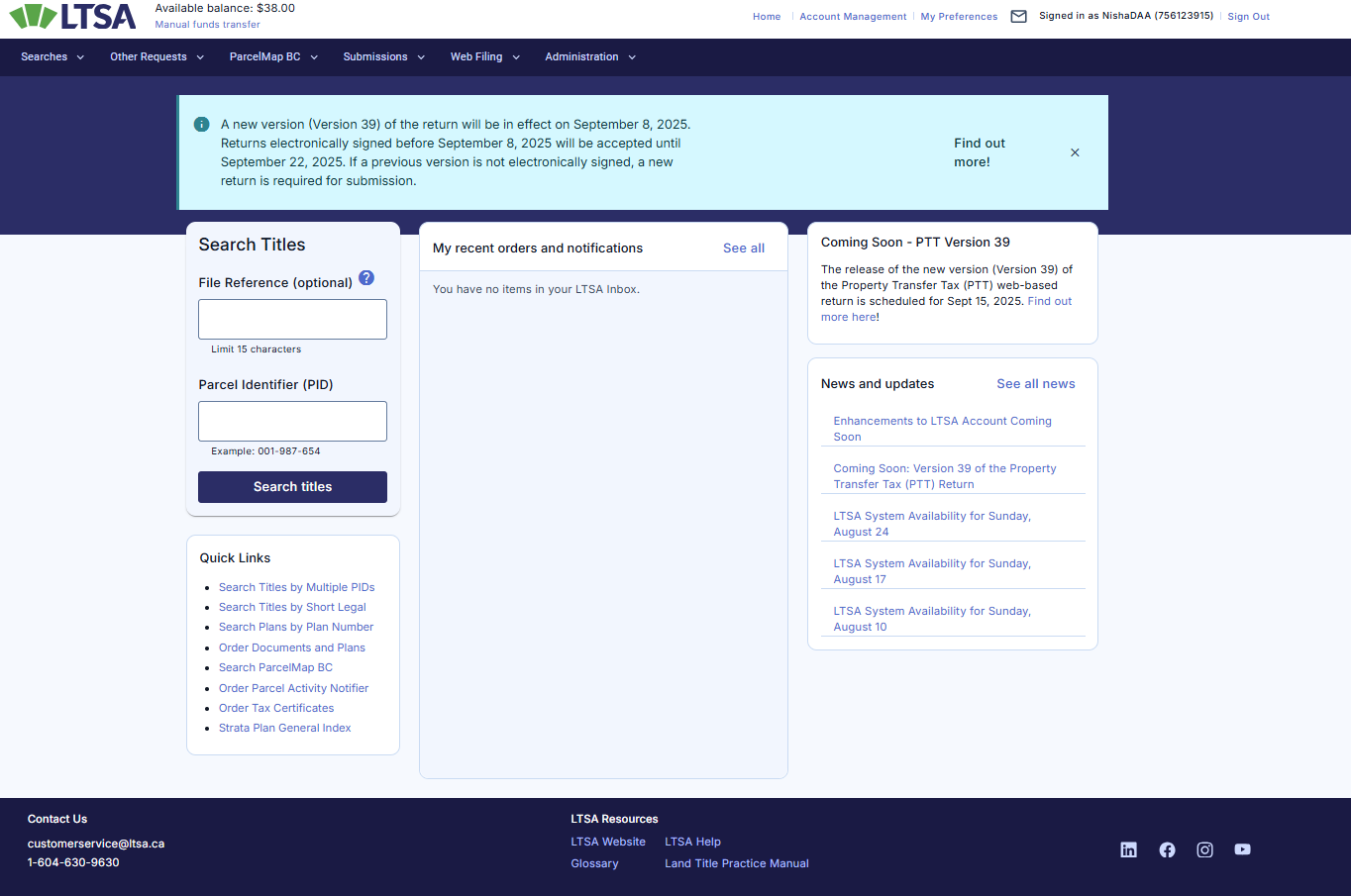Open Search Titles by Multiple PIDs link
The width and height of the screenshot is (1351, 896).
296,587
